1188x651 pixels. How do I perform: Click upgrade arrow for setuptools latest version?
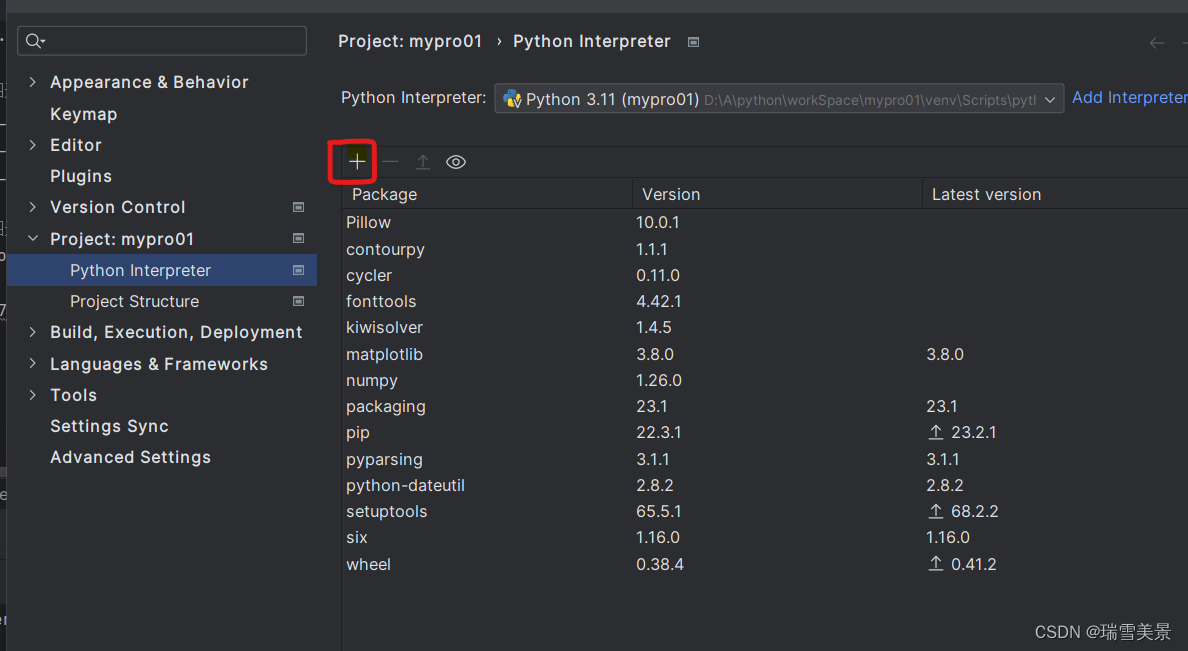(x=936, y=512)
